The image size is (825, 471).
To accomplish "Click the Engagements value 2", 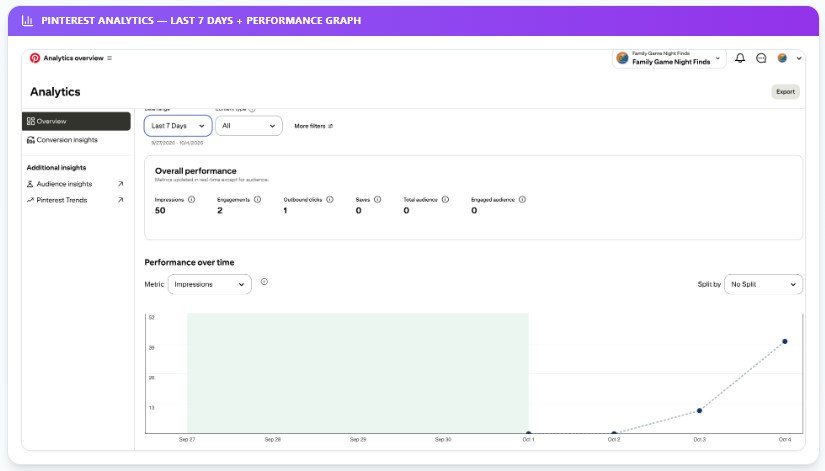I will point(219,211).
